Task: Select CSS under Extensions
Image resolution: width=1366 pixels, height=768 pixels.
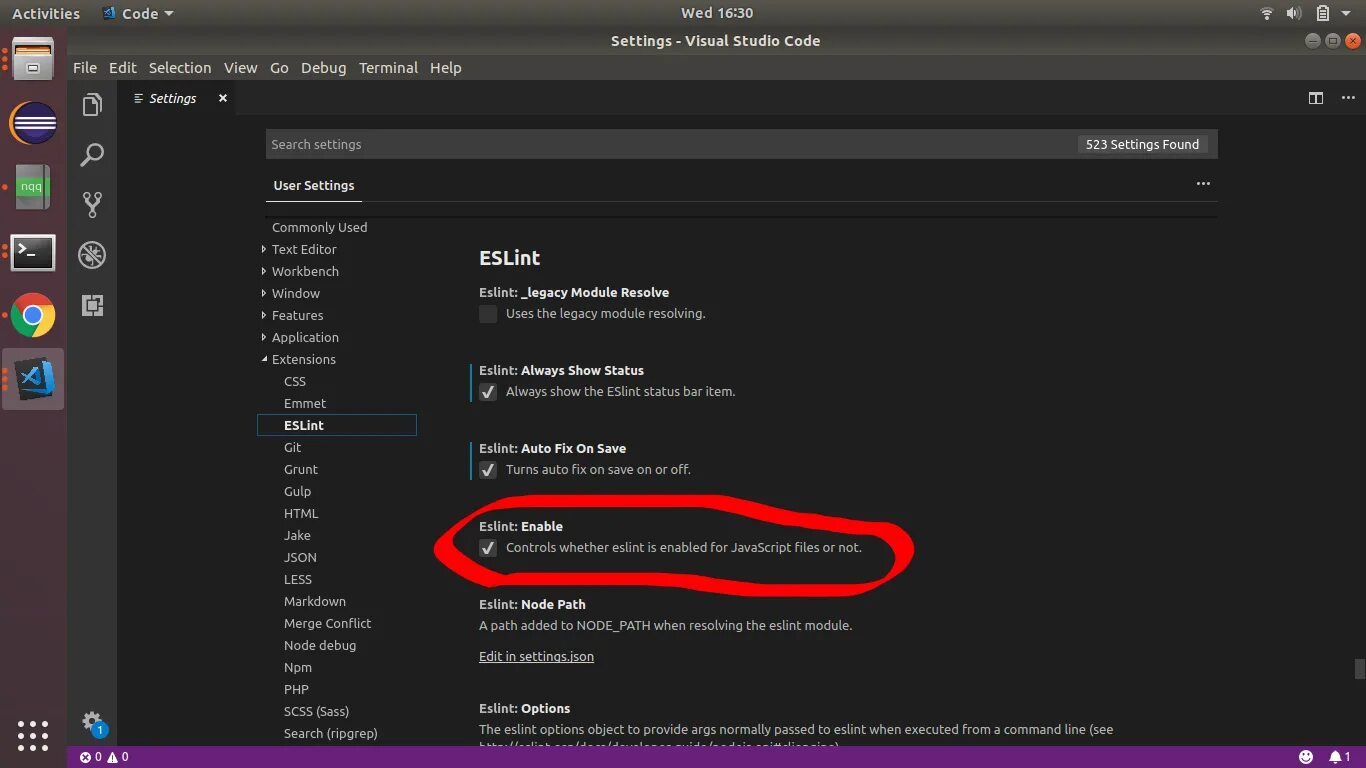Action: coord(295,381)
